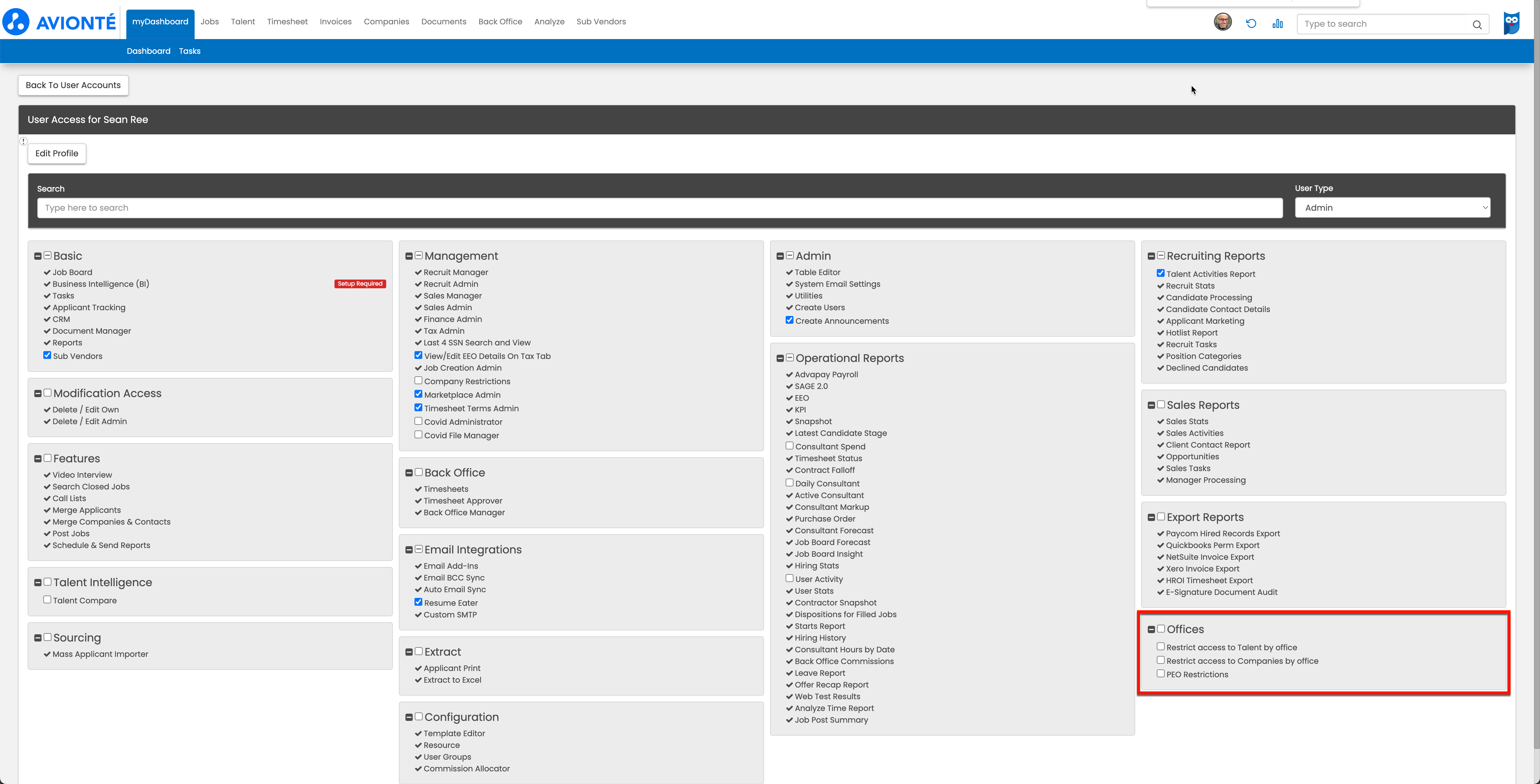1540x784 pixels.
Task: Open the Sub Vendors menu
Action: tap(601, 22)
